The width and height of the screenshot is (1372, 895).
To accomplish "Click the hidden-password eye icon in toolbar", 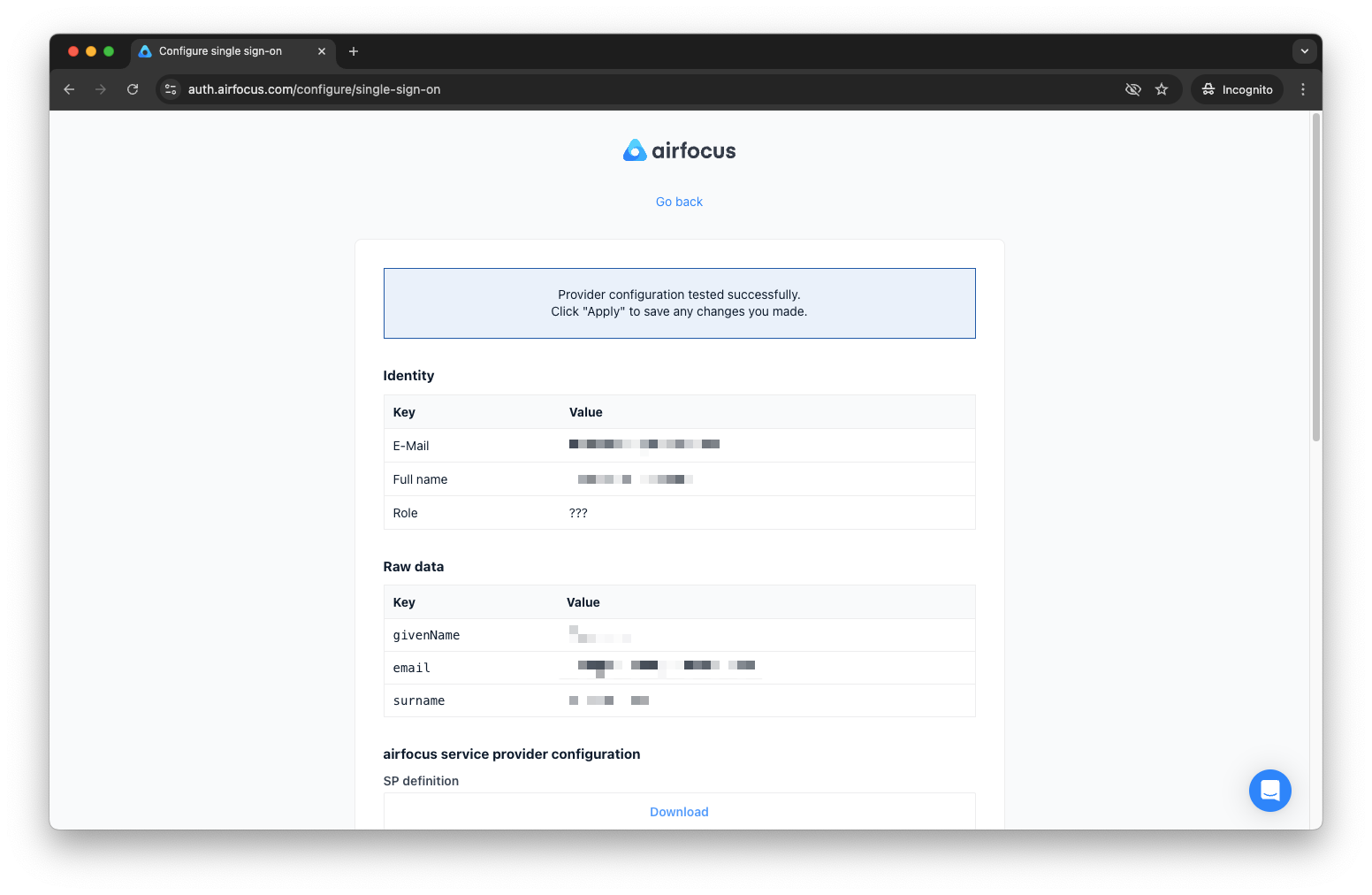I will [1132, 89].
